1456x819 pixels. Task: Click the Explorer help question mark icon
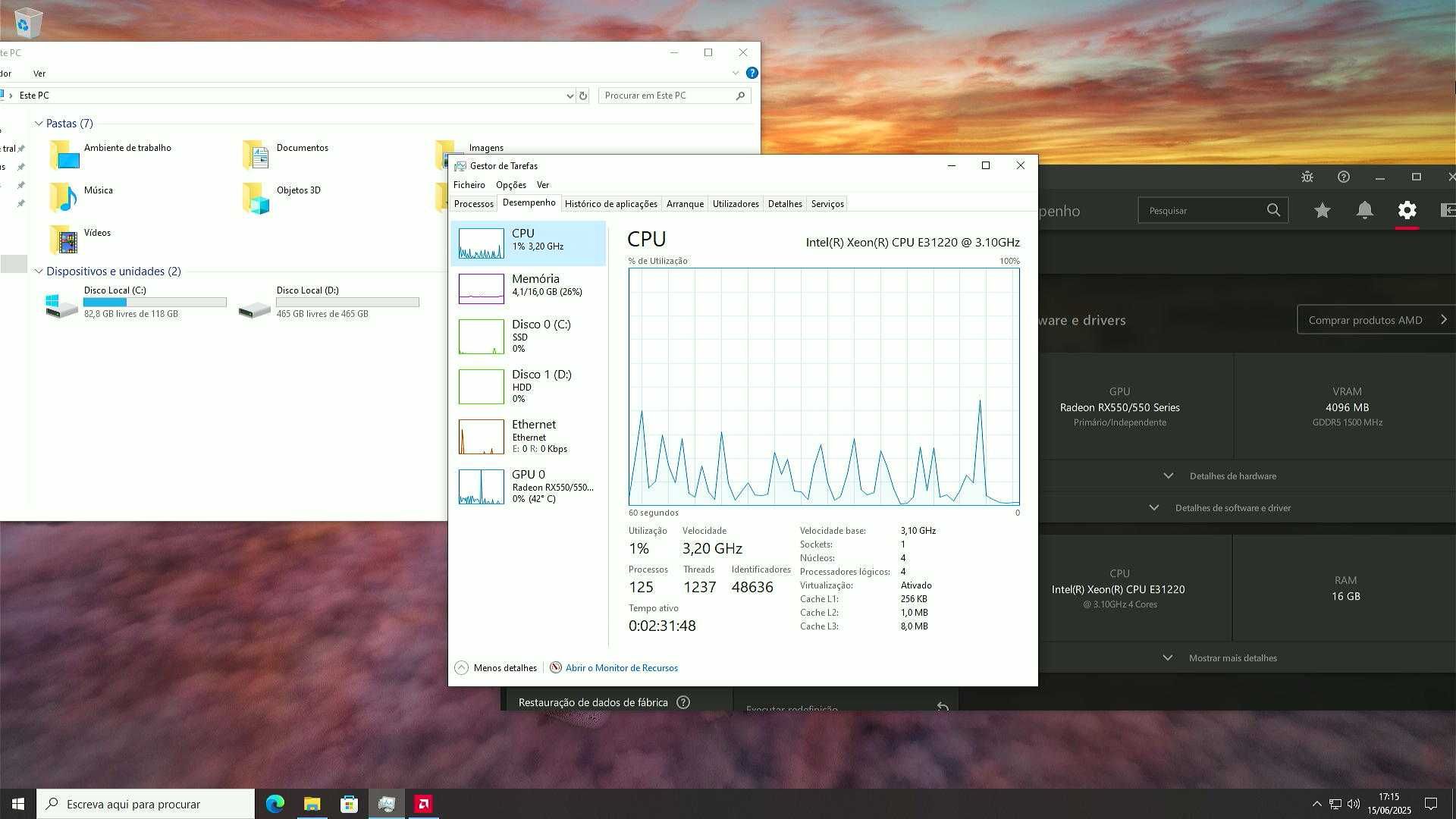click(752, 73)
